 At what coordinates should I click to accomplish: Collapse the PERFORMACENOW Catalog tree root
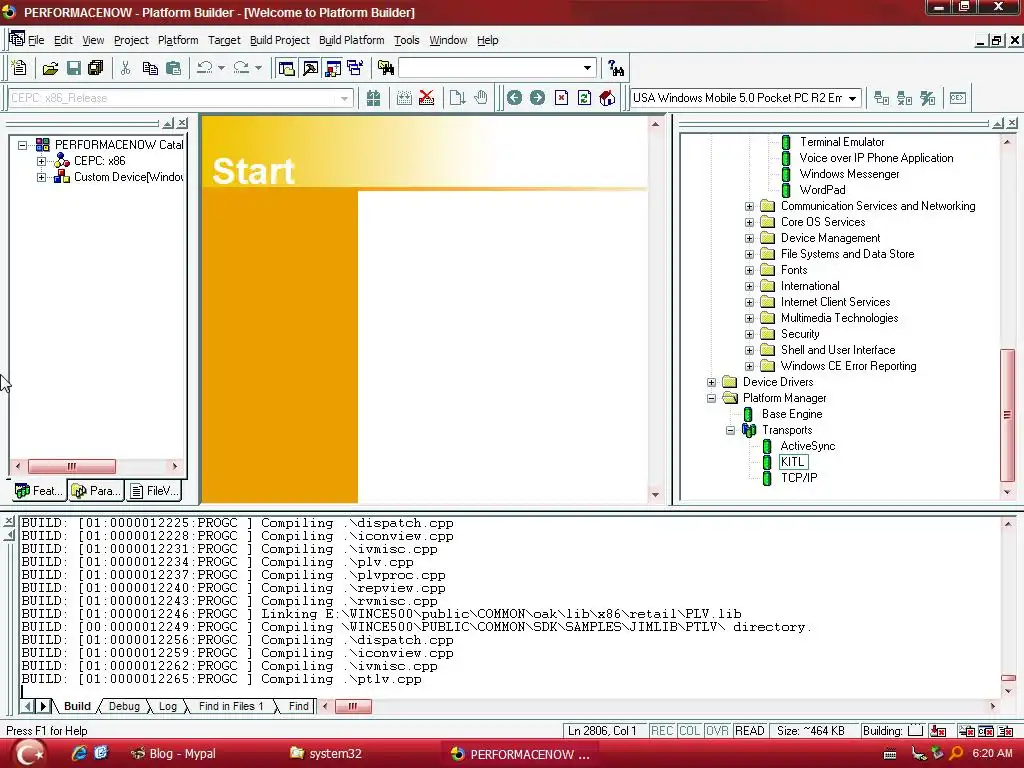click(x=23, y=145)
